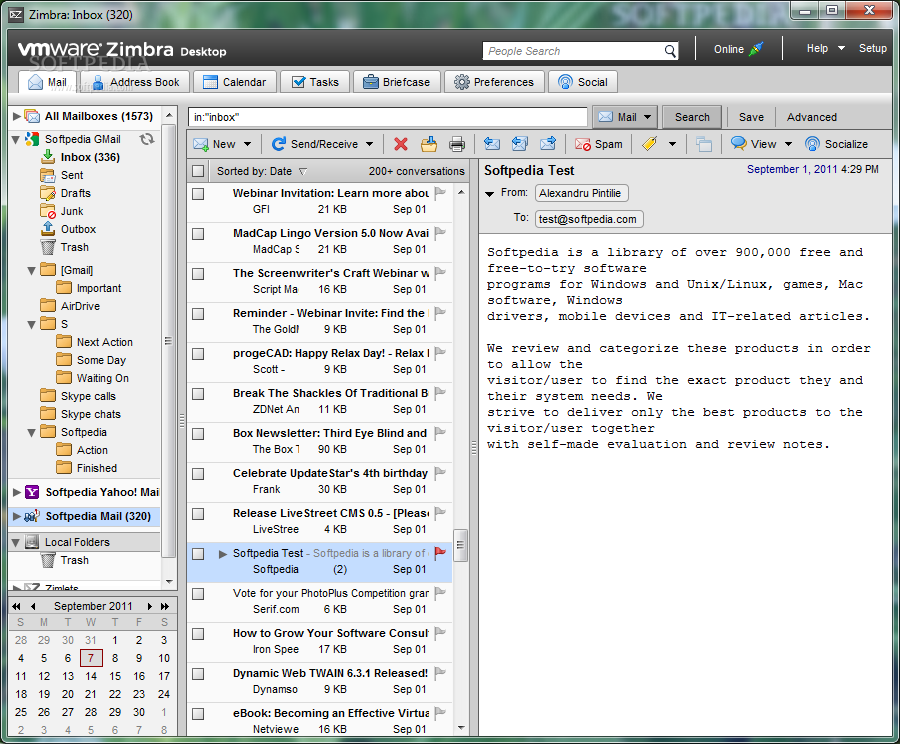This screenshot has height=744, width=900.
Task: Click the Online connection status icon
Action: pos(757,49)
